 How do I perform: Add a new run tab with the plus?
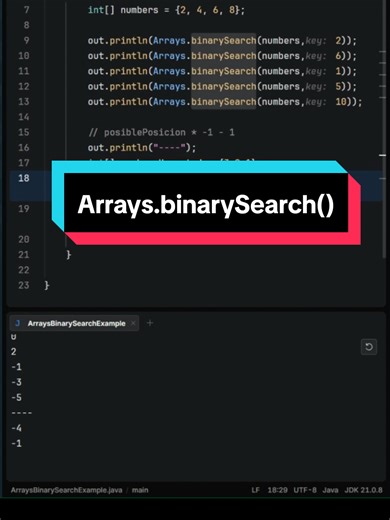pos(150,323)
